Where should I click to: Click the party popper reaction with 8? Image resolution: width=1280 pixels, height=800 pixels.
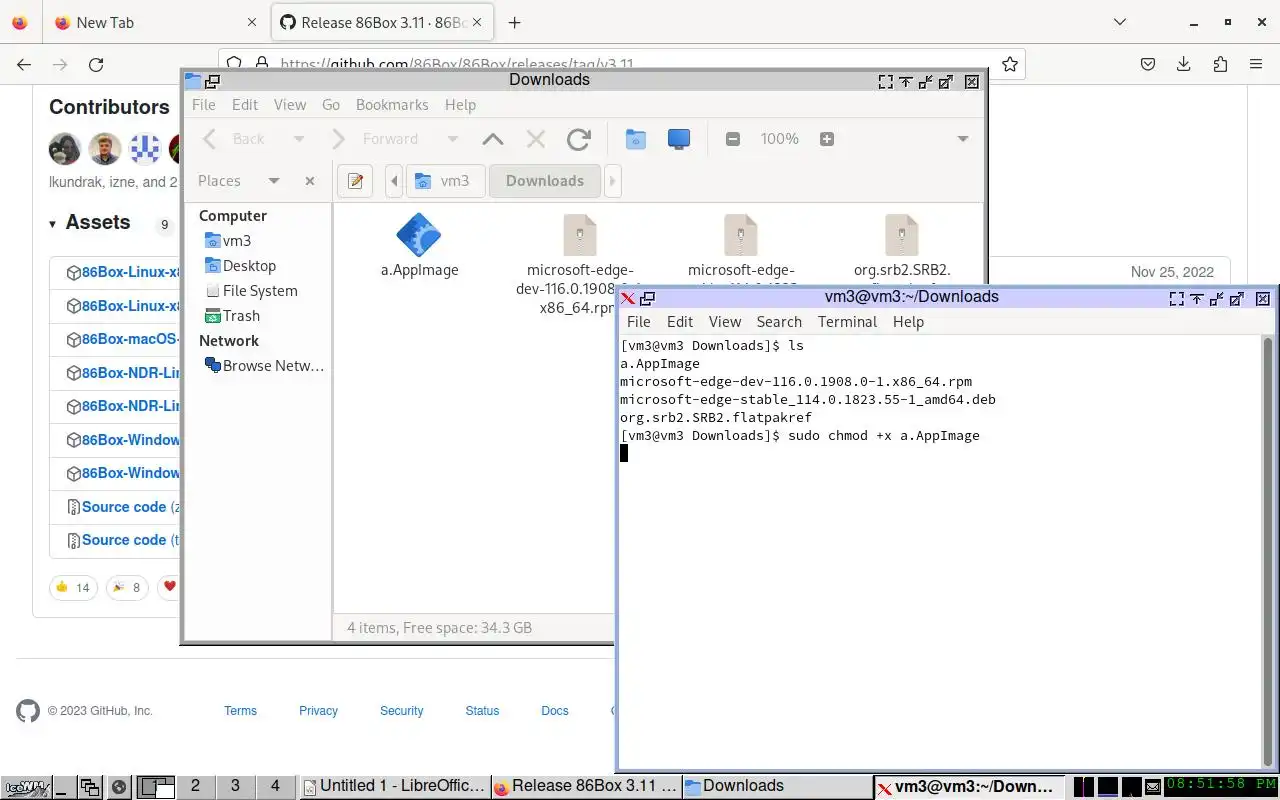coord(127,587)
